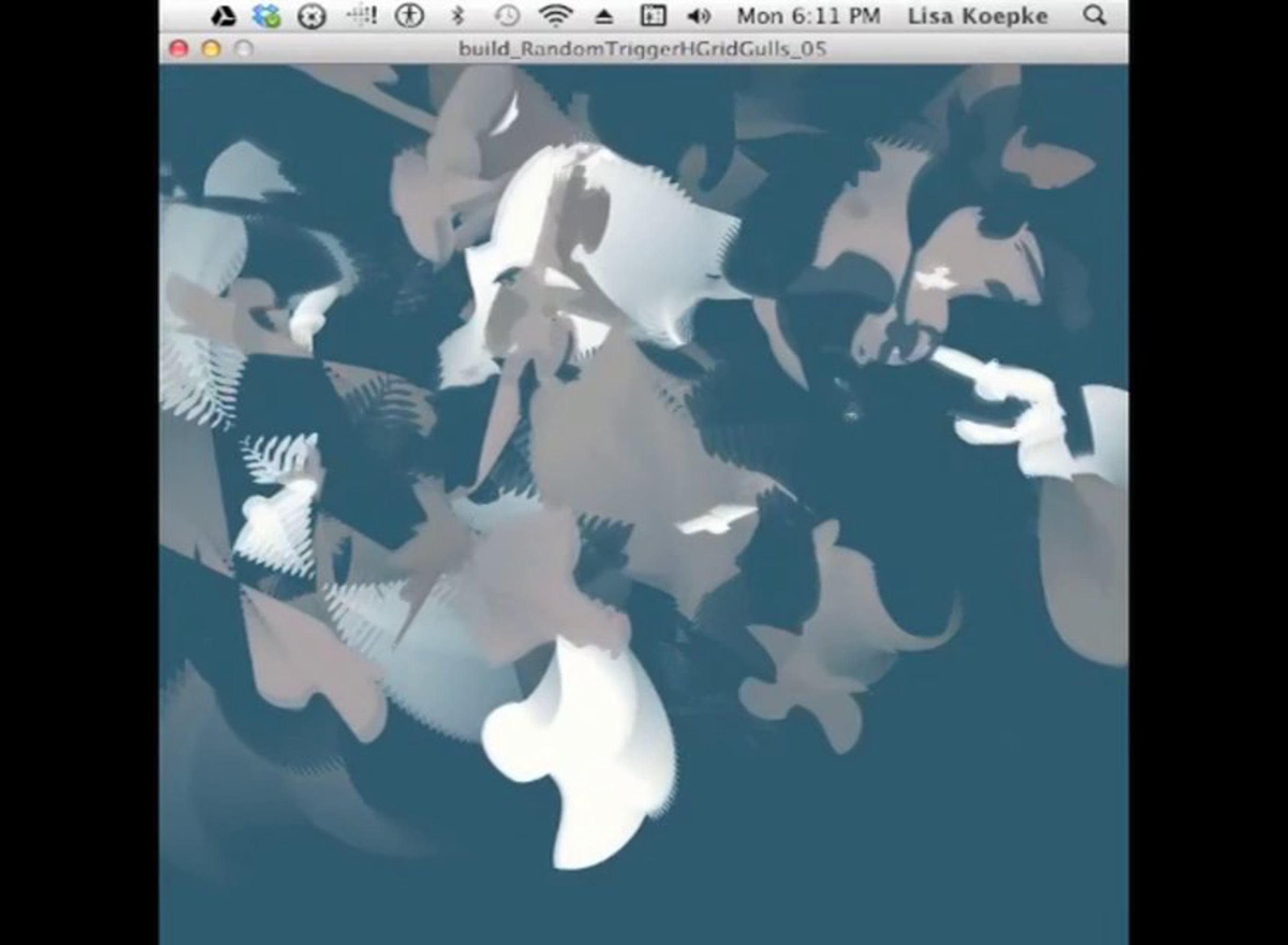Open the Bluetooth status menu
1288x945 pixels.
(457, 16)
